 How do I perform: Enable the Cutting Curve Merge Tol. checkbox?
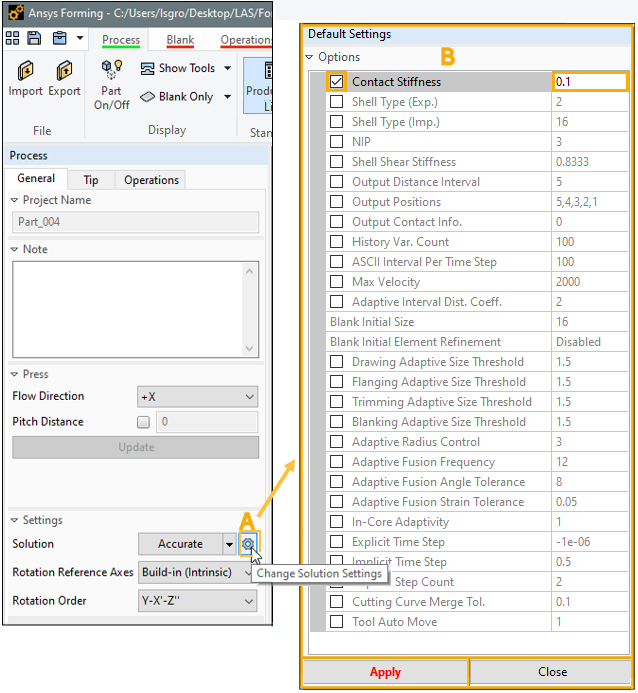(x=336, y=602)
